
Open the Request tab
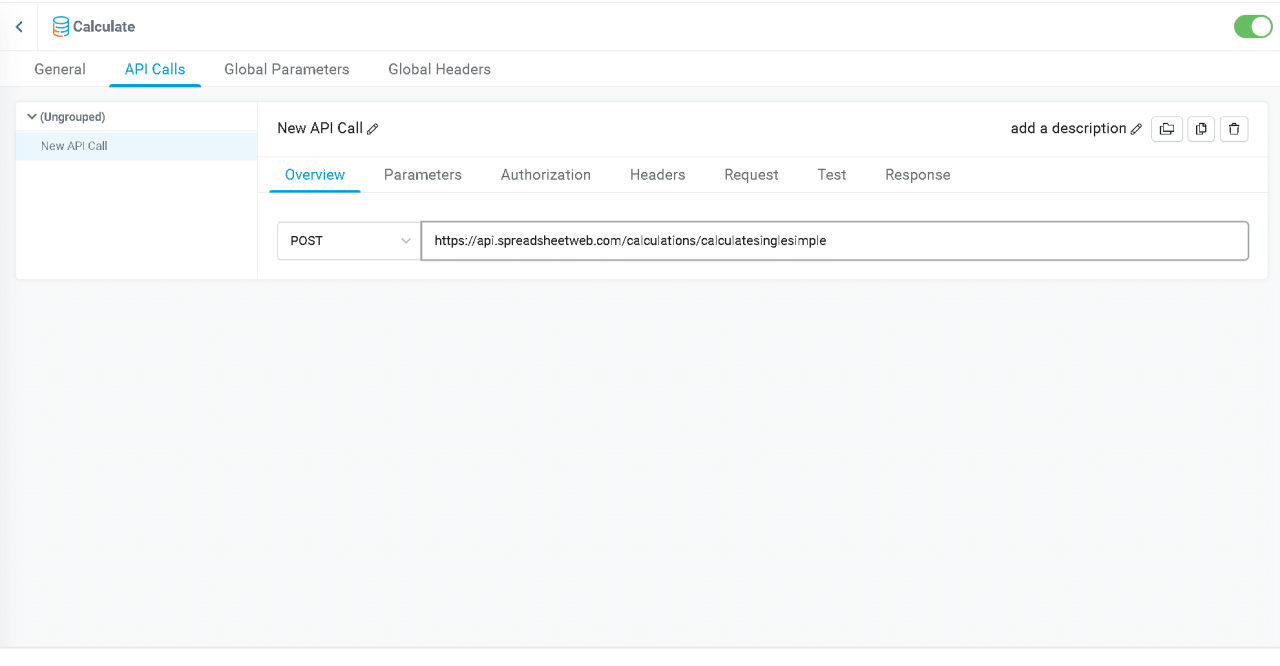tap(751, 175)
